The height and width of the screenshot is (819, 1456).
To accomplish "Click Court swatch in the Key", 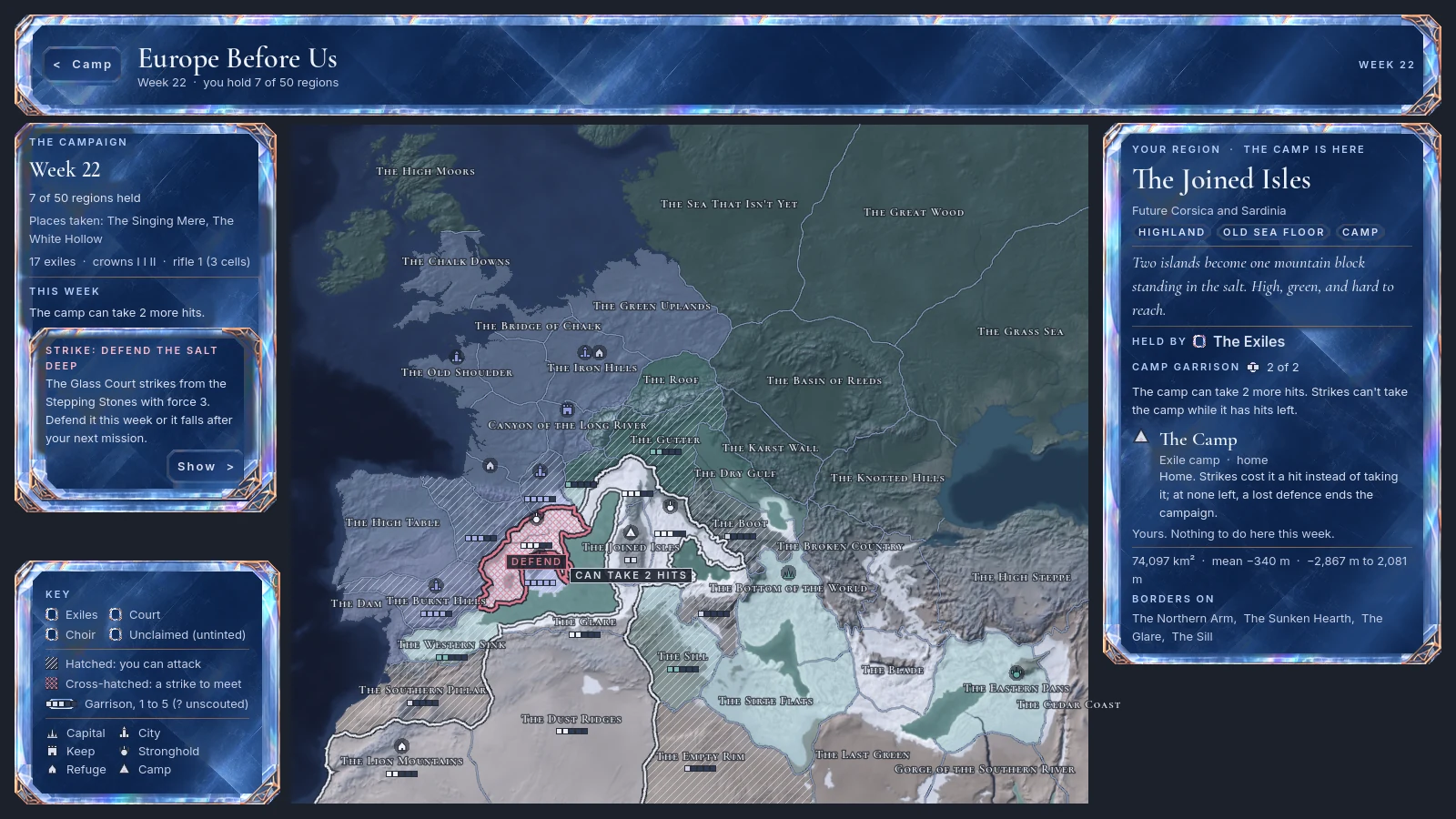I will [x=116, y=614].
